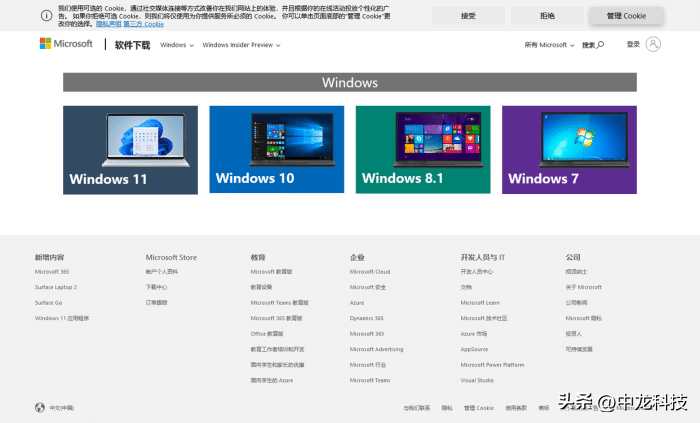Image resolution: width=700 pixels, height=423 pixels.
Task: Click the 登录 sign-in link
Action: 633,44
